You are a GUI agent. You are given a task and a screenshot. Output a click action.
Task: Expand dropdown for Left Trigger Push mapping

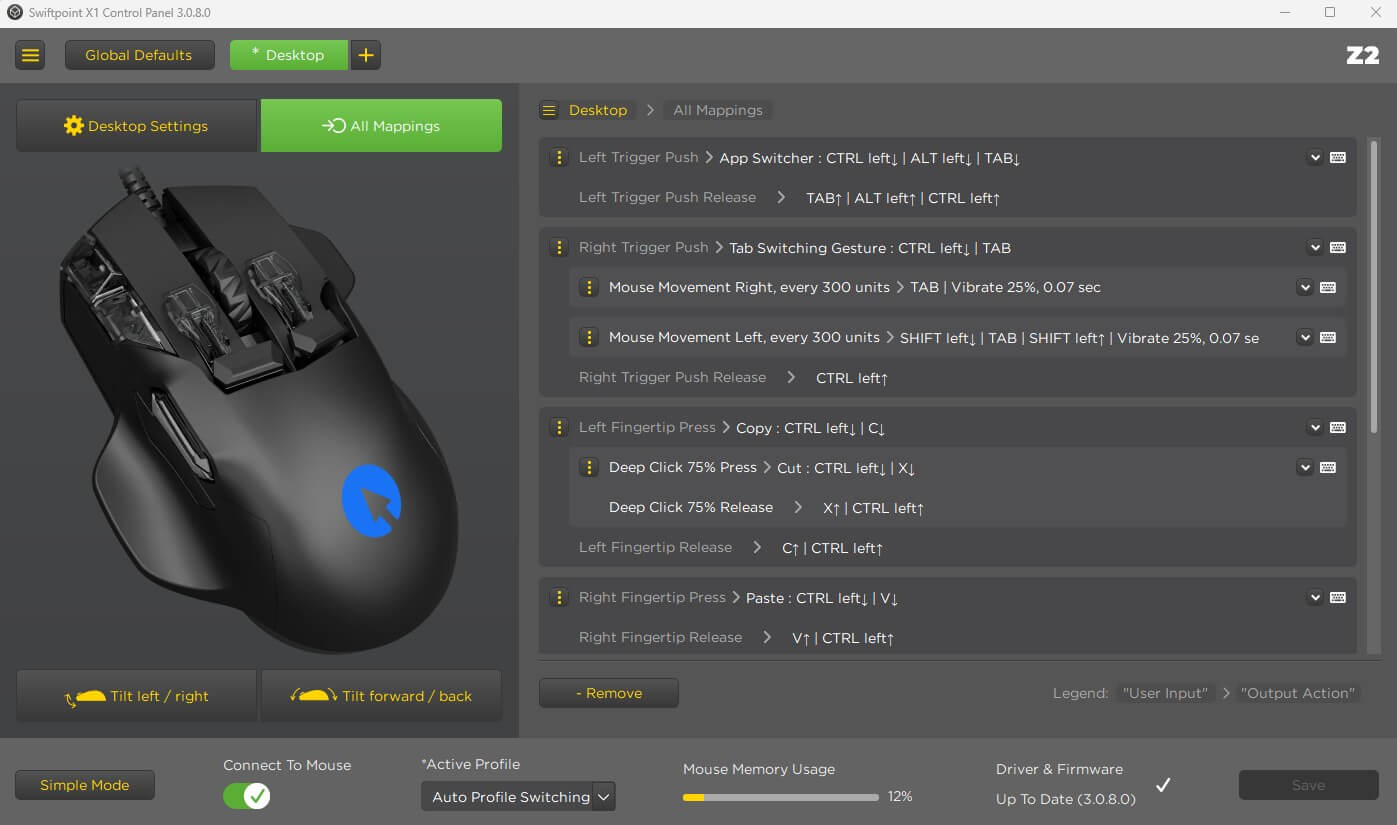(1315, 158)
